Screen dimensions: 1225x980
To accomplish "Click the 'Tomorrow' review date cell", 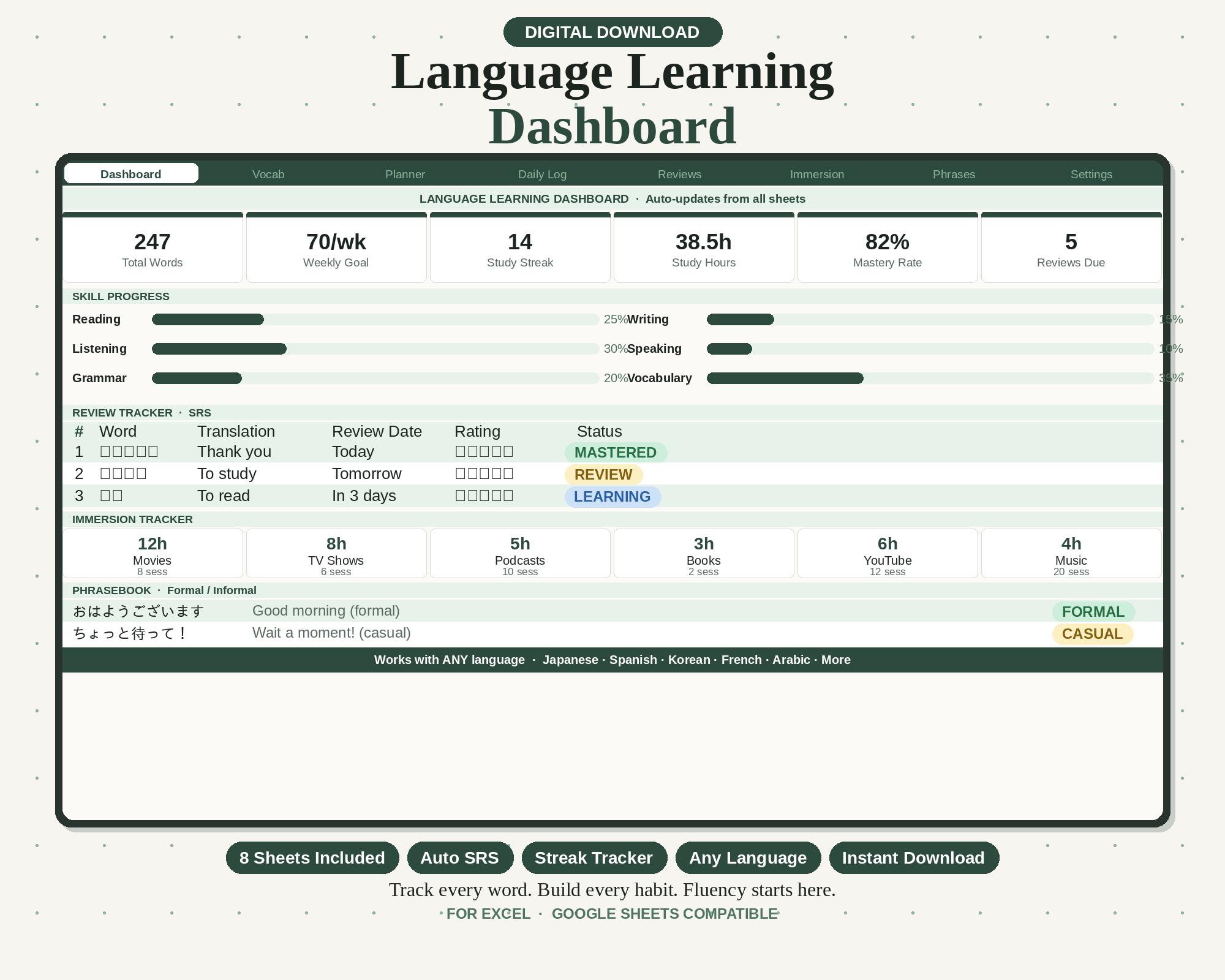I will point(367,474).
